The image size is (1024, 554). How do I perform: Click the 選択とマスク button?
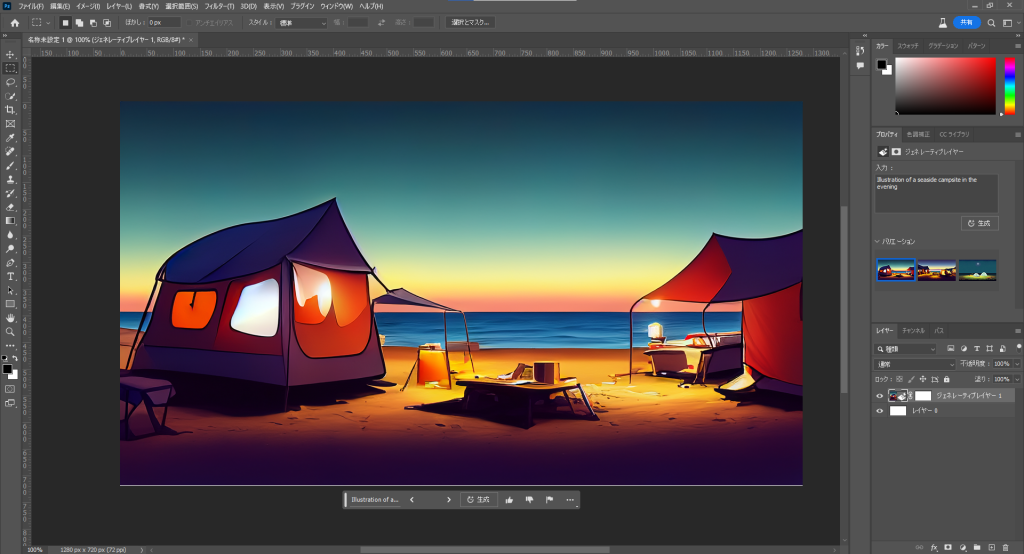[x=470, y=22]
